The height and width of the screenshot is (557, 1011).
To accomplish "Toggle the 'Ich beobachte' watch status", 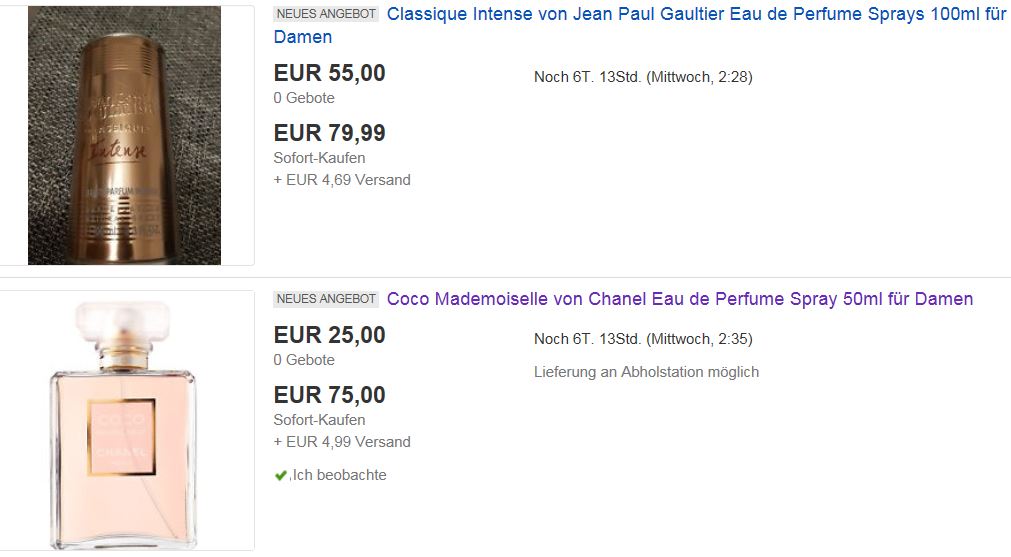I will pyautogui.click(x=330, y=475).
